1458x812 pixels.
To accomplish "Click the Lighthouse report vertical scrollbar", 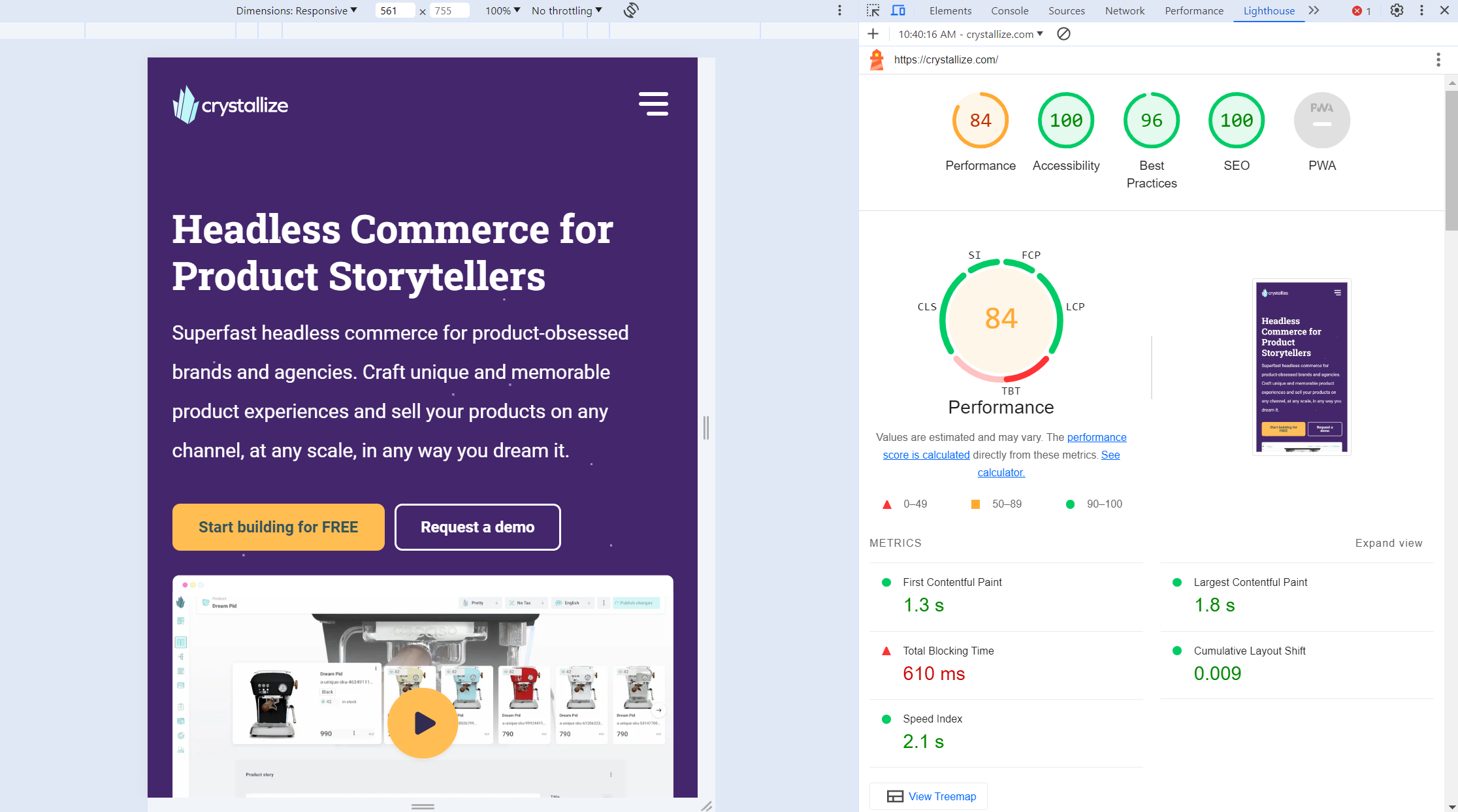I will [x=1451, y=161].
